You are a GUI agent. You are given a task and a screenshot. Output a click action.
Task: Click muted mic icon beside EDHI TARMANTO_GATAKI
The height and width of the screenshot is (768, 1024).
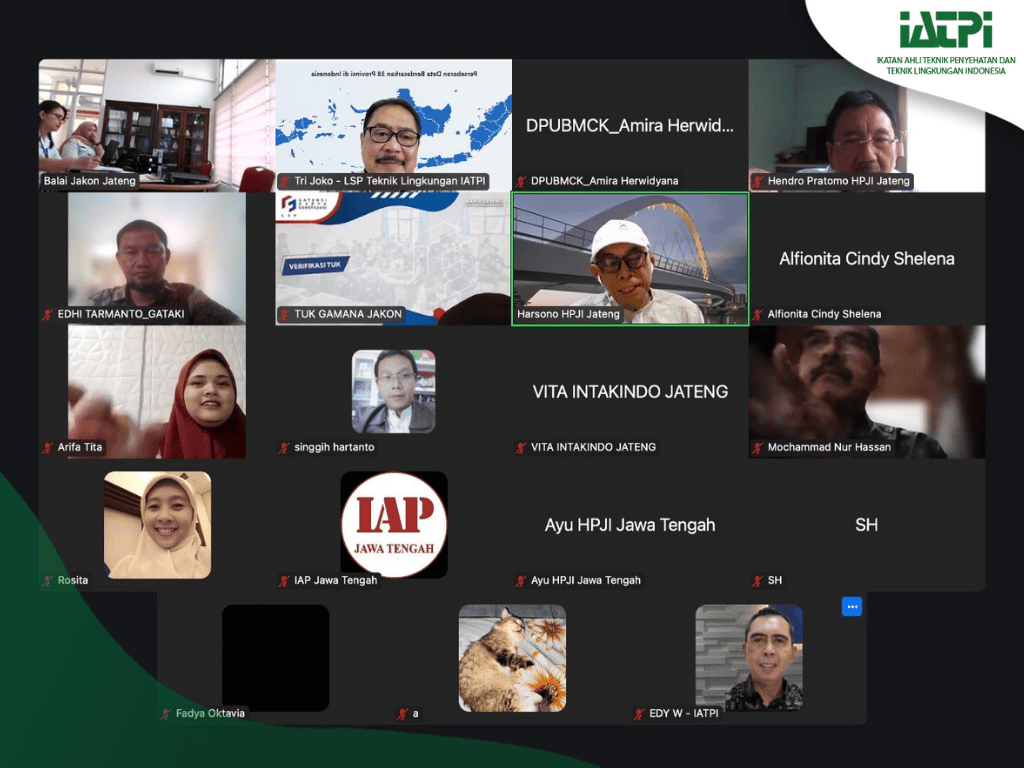point(48,314)
